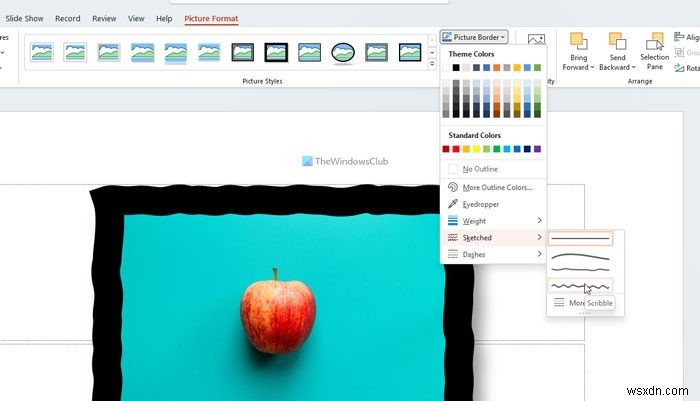This screenshot has height=401, width=700.
Task: Click the Align objects icon
Action: click(x=679, y=37)
